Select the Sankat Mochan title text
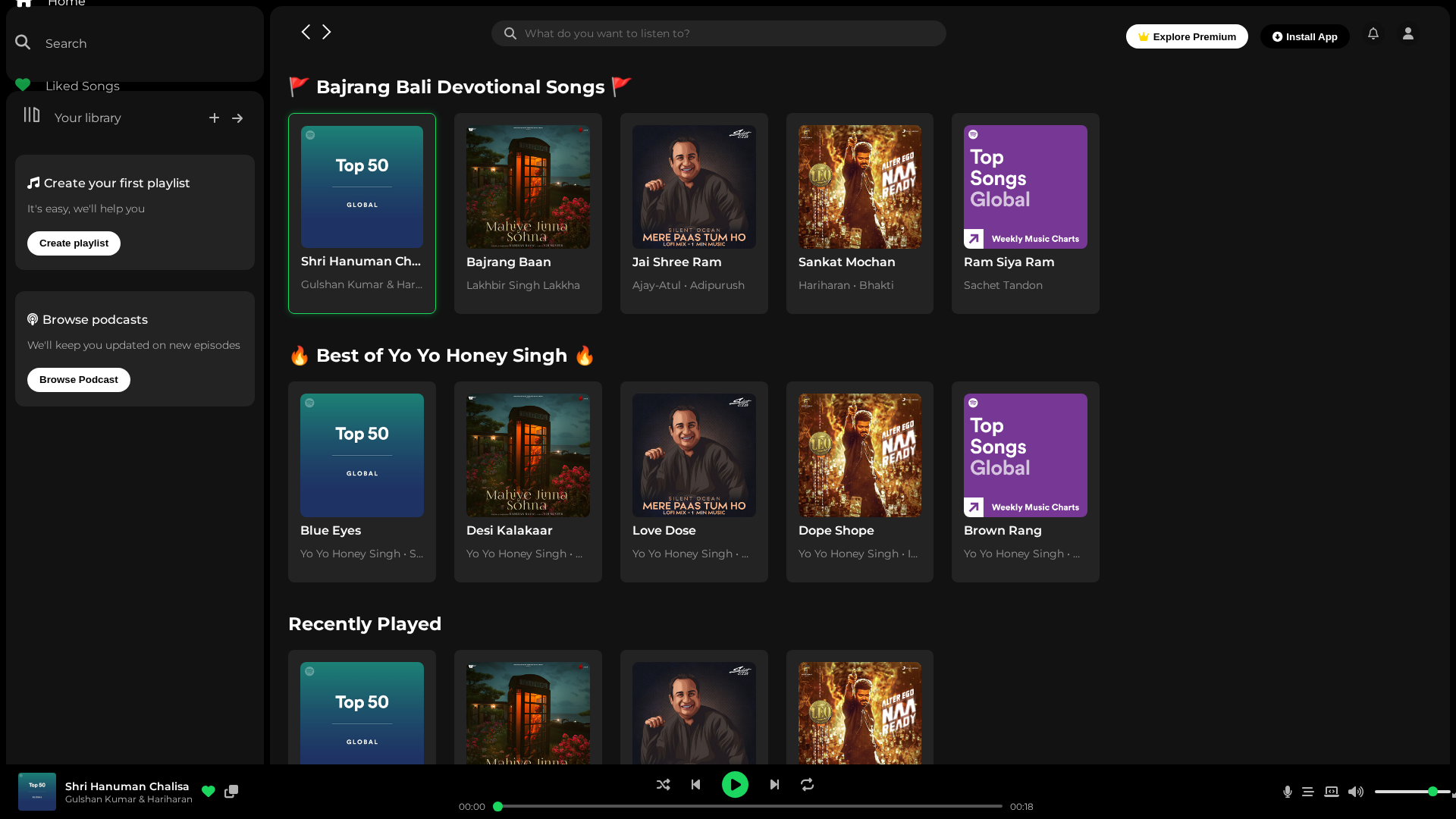The height and width of the screenshot is (819, 1456). coord(846,262)
